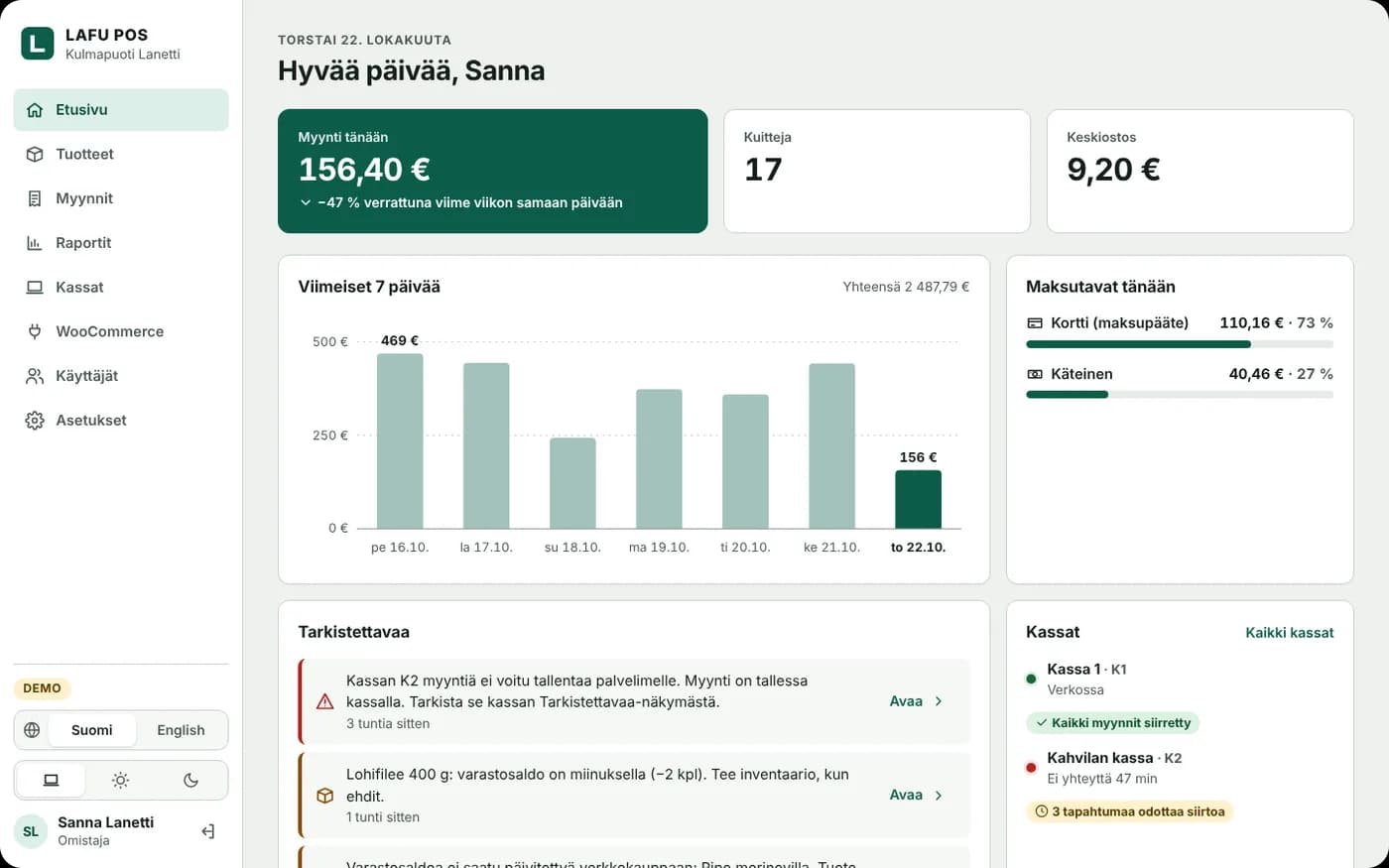
Task: Click the Asetukset gear icon
Action: [x=35, y=421]
